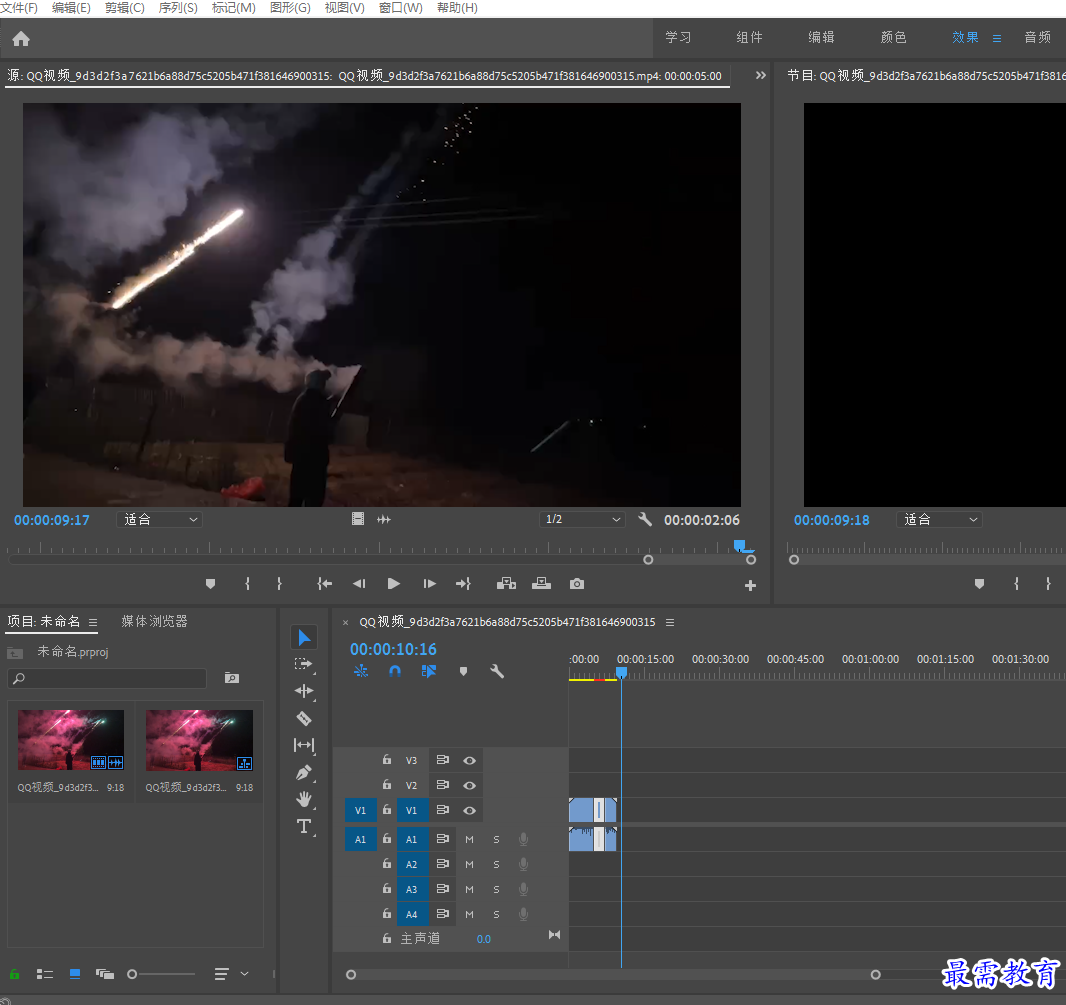Switch to the 颜色 workspace
Viewport: 1066px width, 1005px height.
(x=893, y=37)
